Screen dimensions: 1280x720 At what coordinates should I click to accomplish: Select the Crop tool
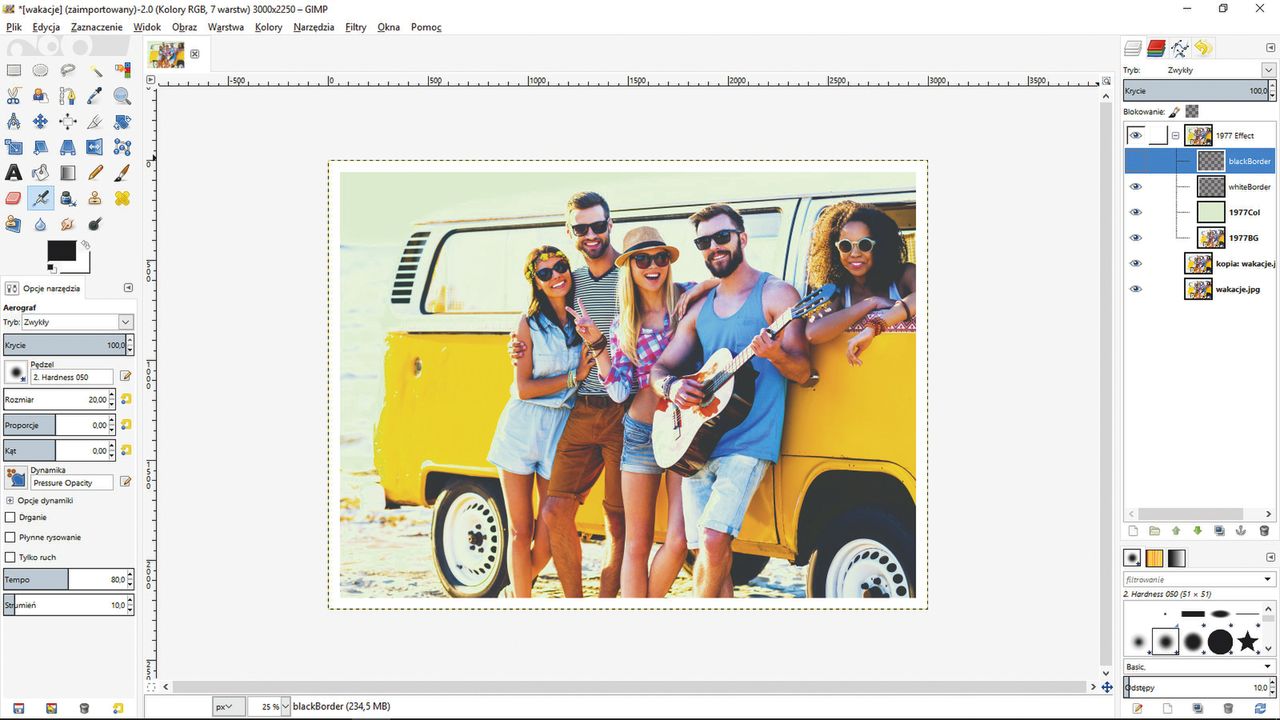(x=95, y=122)
